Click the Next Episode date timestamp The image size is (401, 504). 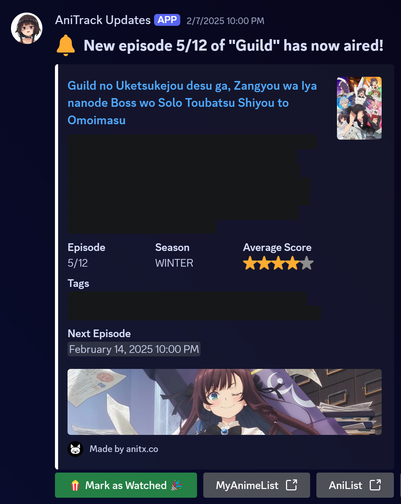(134, 349)
